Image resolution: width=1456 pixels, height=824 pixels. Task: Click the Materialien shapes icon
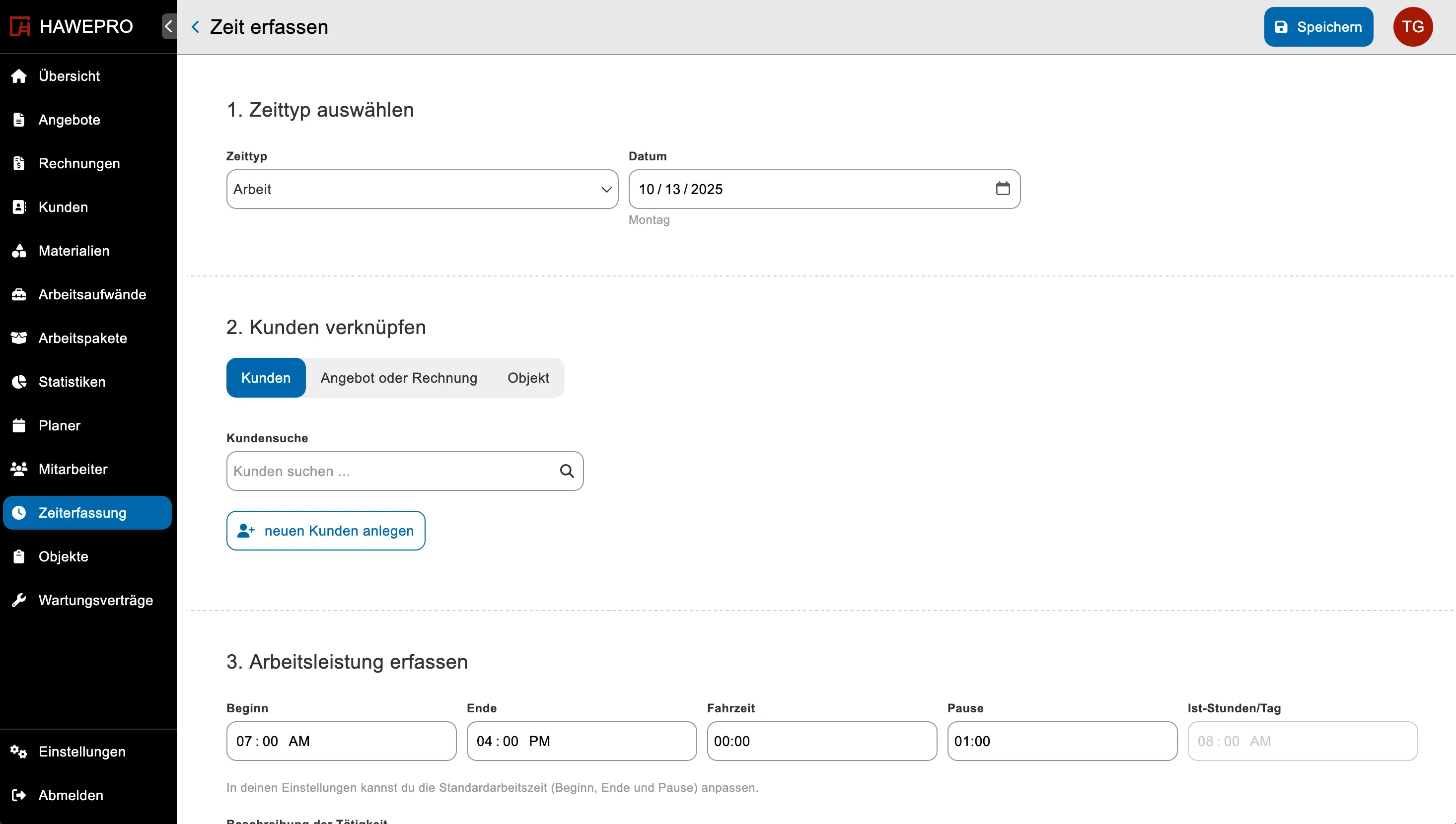19,251
